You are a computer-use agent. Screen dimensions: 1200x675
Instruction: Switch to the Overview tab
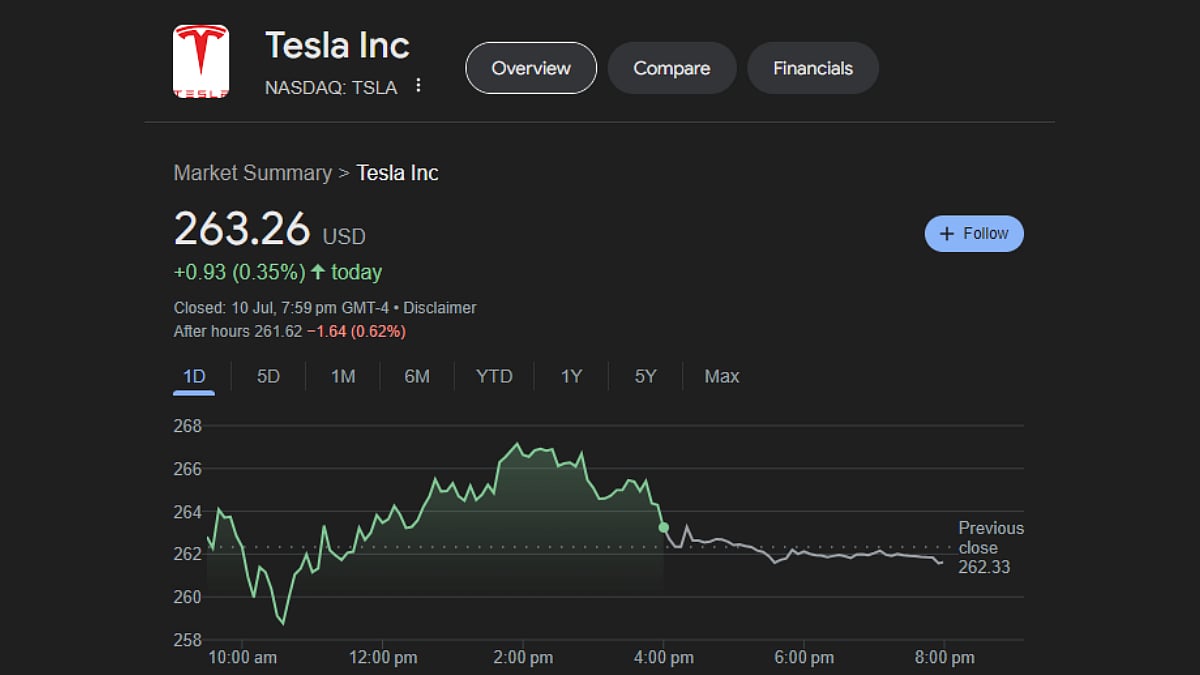click(x=531, y=68)
